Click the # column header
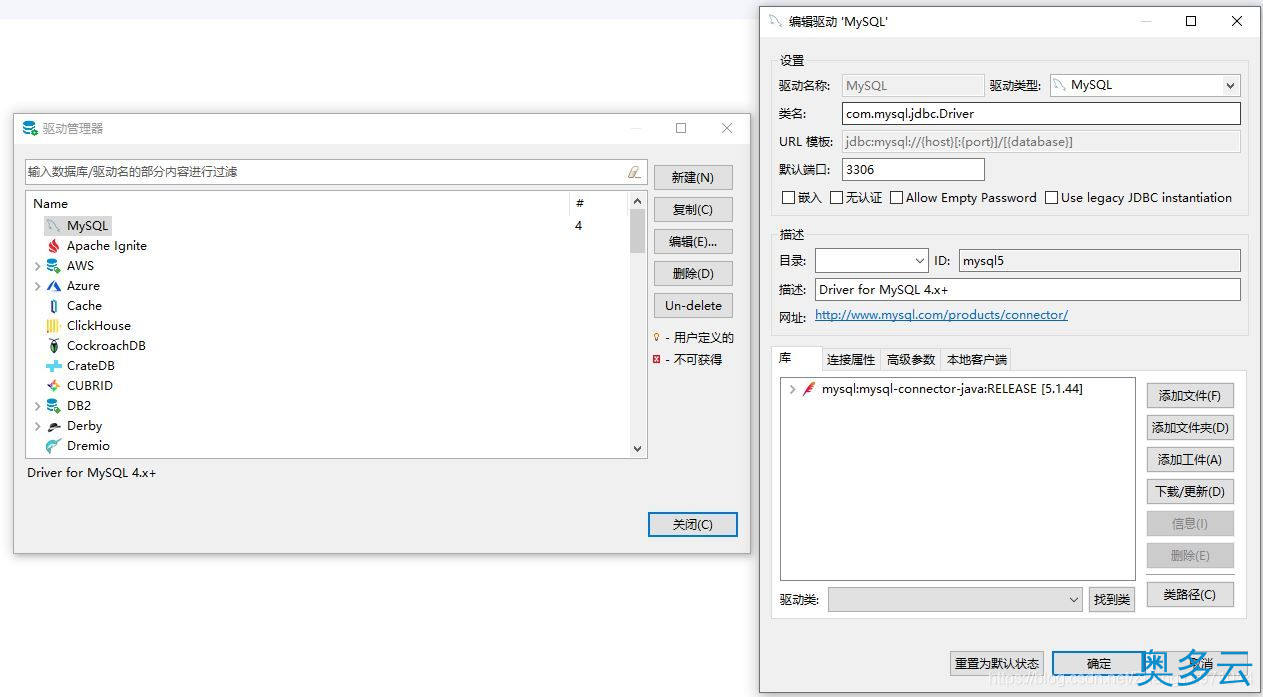The image size is (1263, 697). pos(600,204)
